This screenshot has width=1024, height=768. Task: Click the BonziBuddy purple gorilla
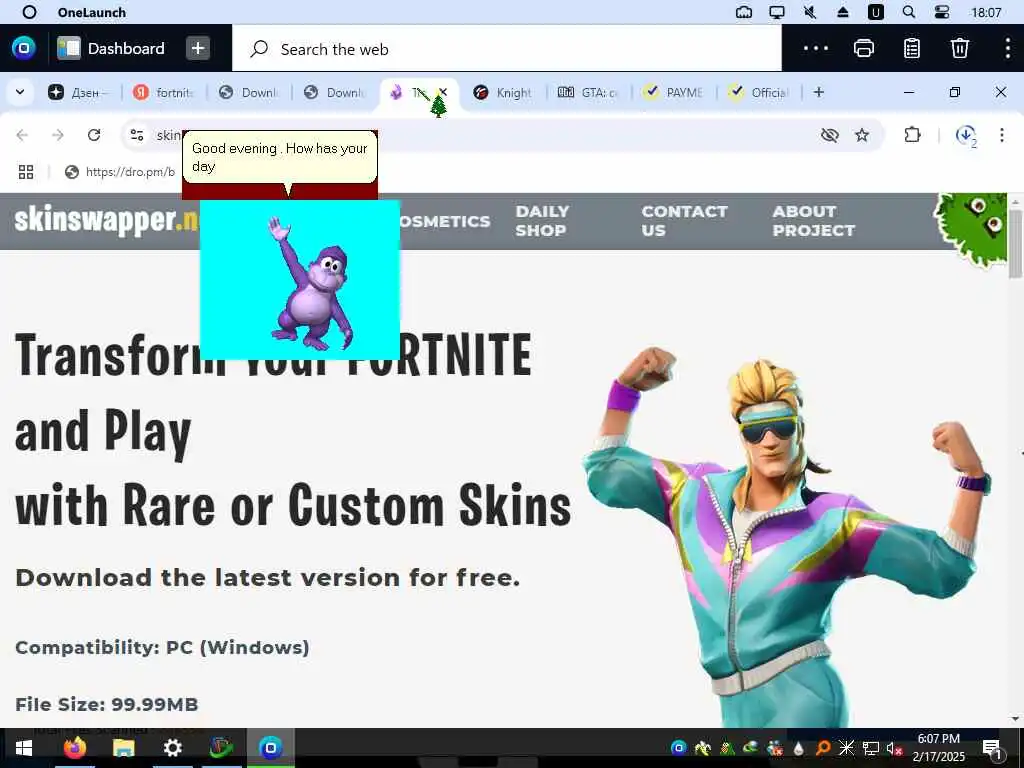312,284
